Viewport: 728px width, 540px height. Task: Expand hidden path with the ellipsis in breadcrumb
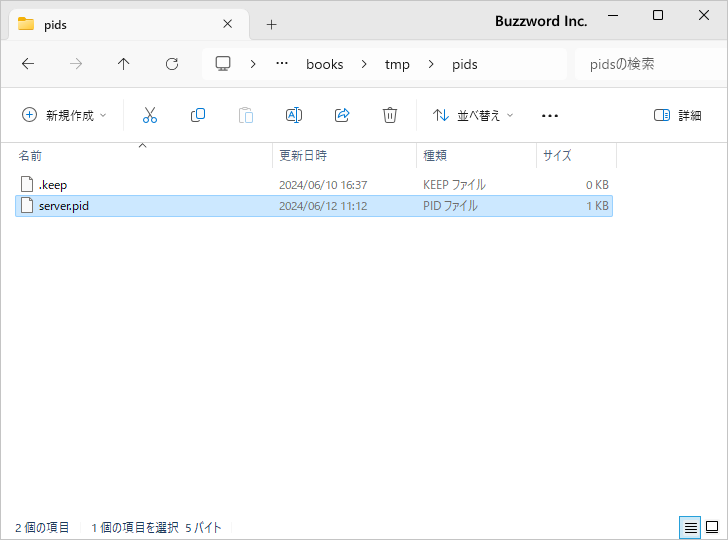click(x=282, y=64)
